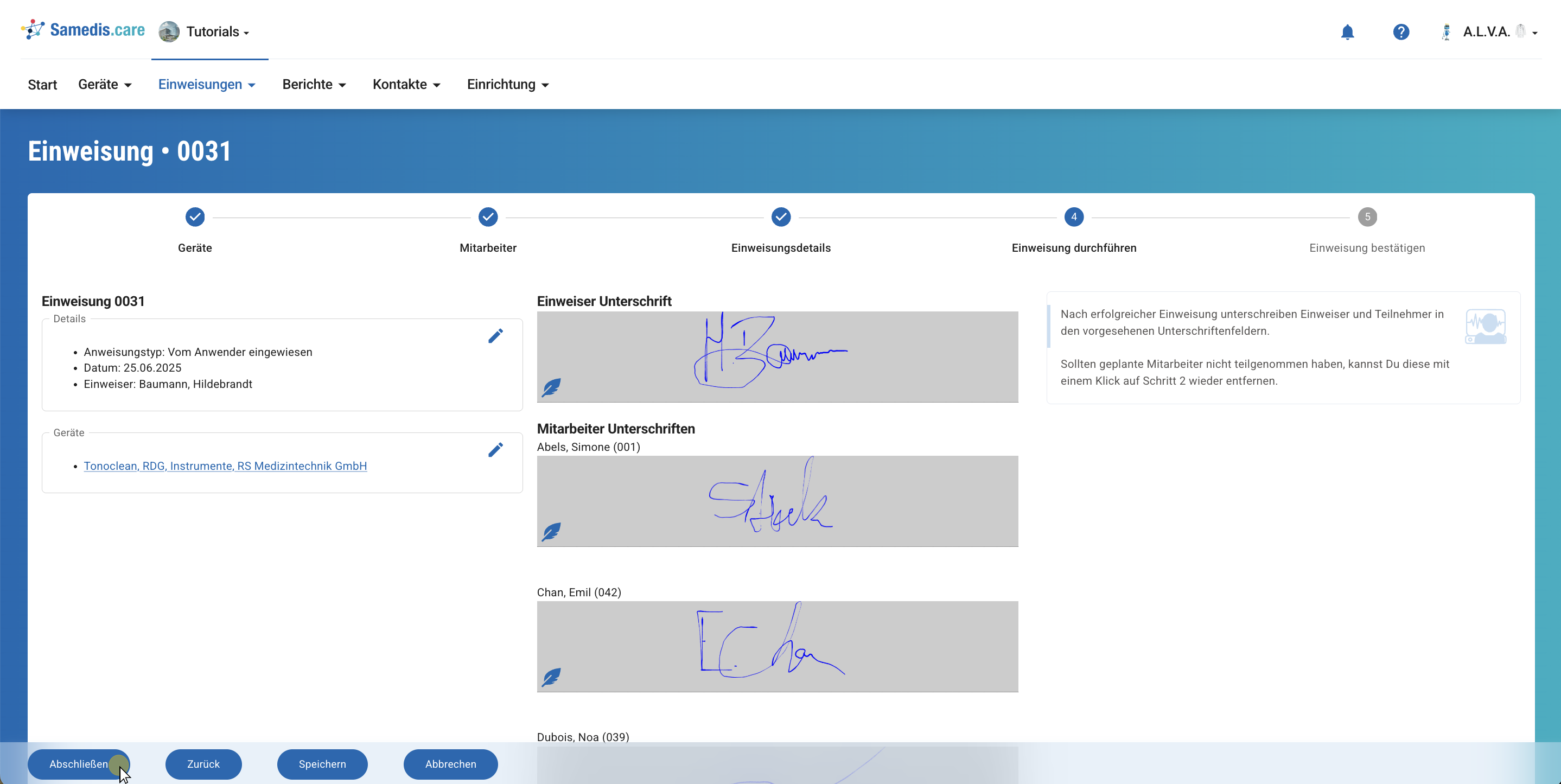Open the notifications bell

(1347, 31)
